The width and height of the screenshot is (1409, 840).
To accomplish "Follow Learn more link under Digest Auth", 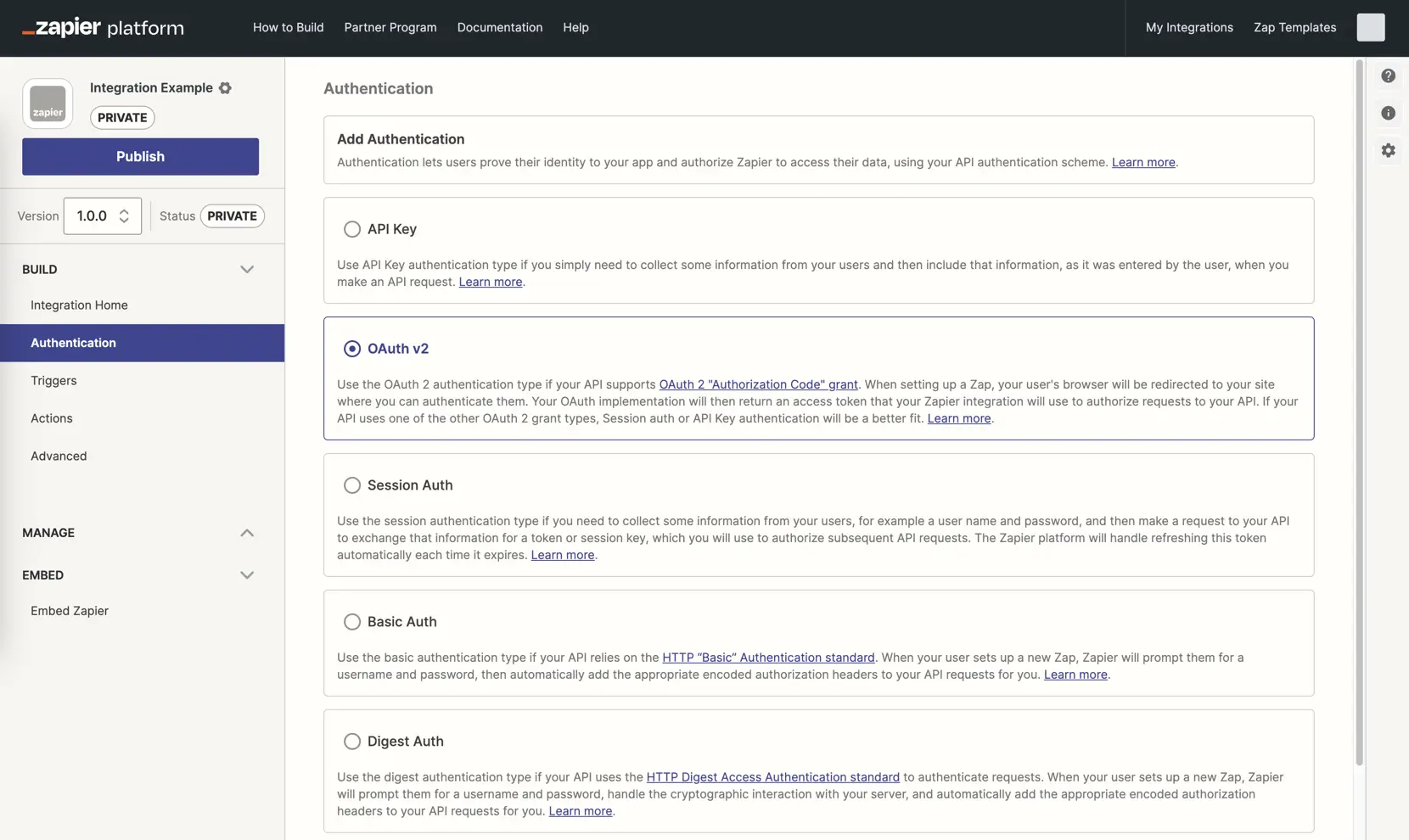I will click(x=581, y=811).
